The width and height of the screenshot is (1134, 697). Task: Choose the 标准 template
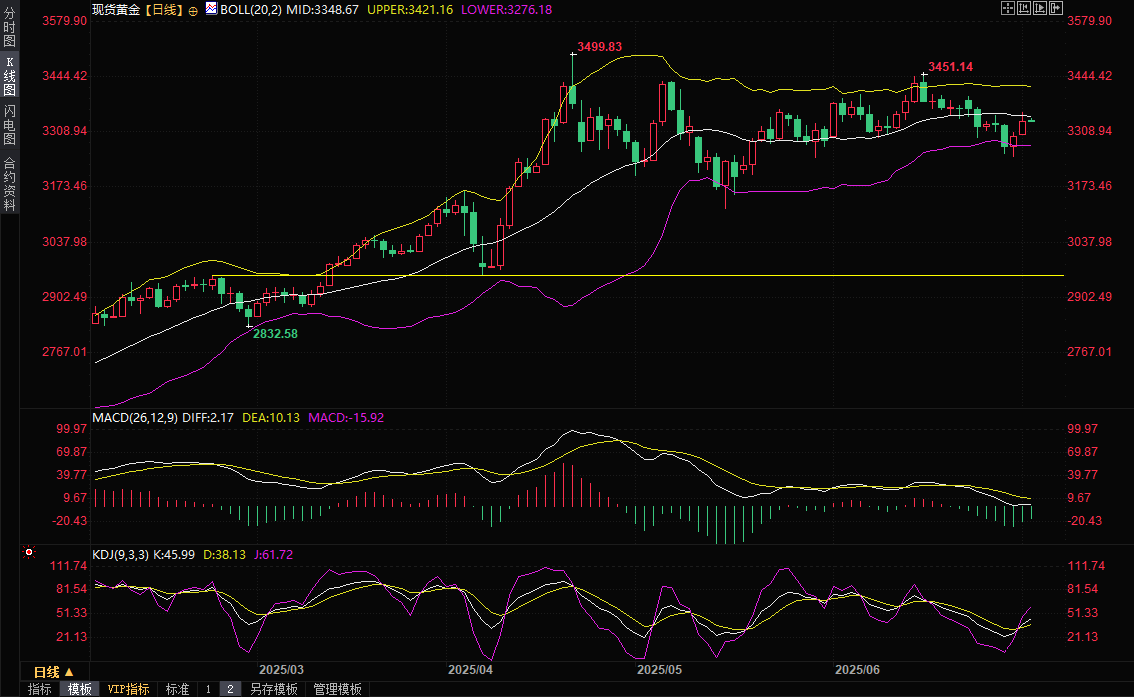pyautogui.click(x=177, y=689)
